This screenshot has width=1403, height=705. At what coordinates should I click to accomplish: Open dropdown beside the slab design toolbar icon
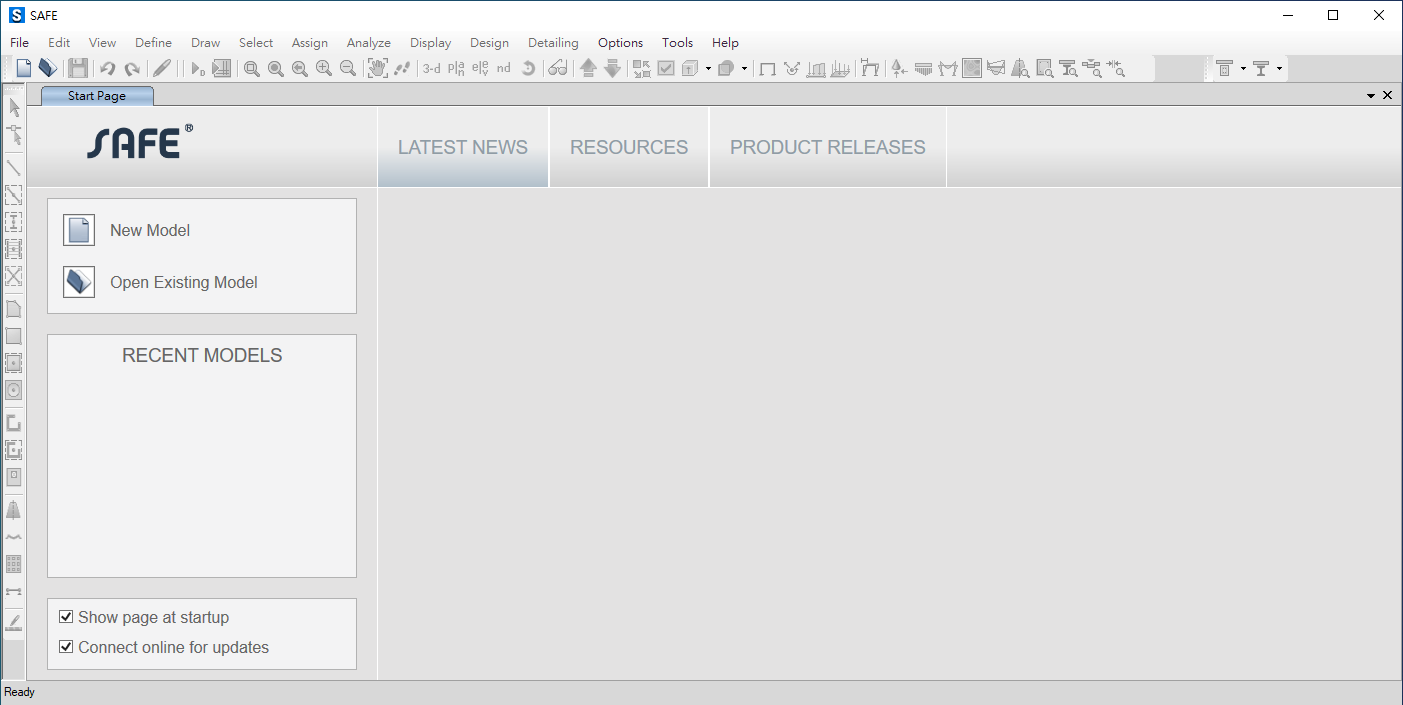[x=1243, y=69]
